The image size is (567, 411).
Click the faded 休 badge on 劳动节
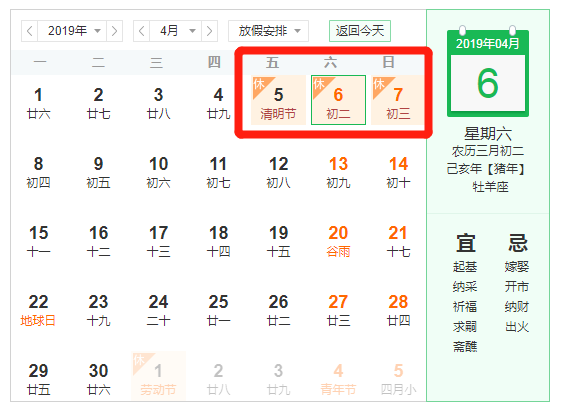click(139, 360)
